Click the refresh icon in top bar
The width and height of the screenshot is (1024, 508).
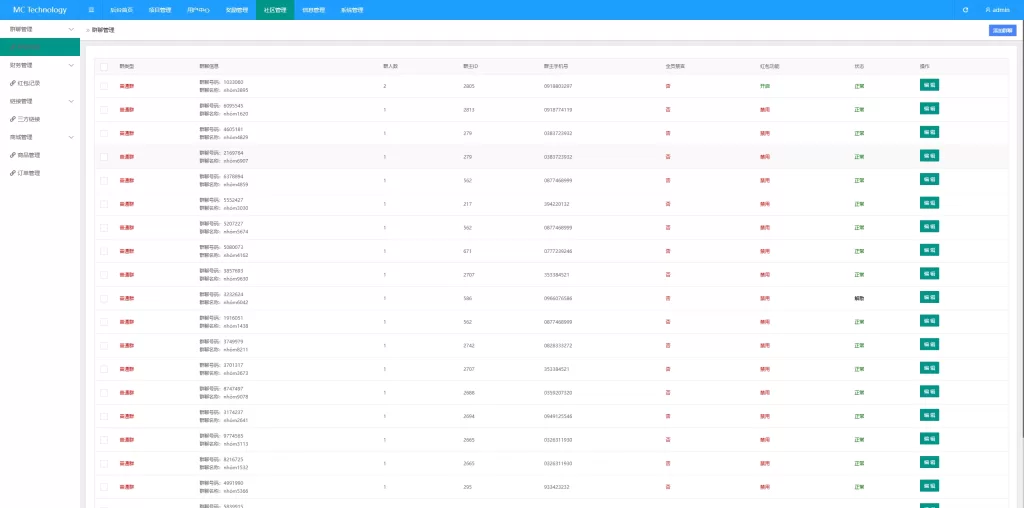pos(965,10)
